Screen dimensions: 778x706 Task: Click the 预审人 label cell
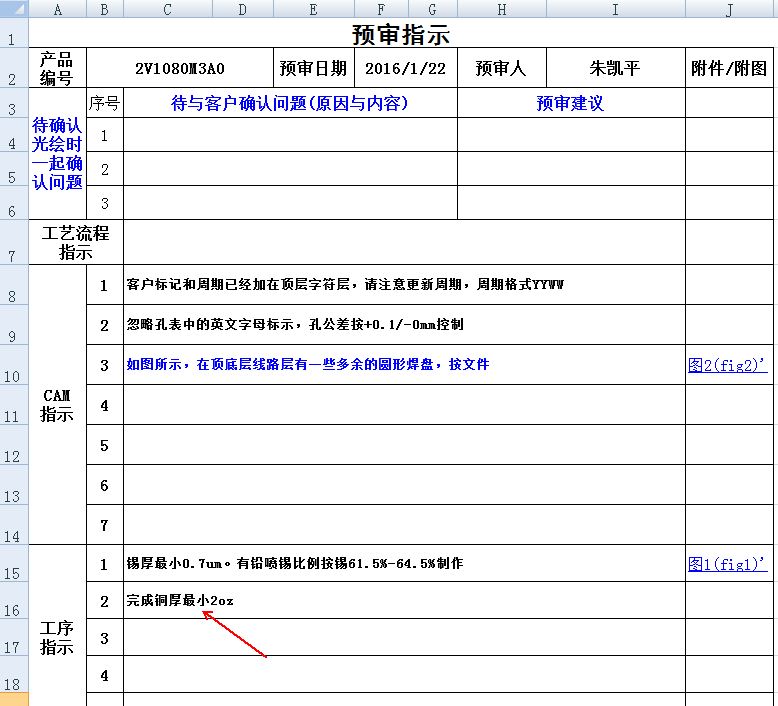[502, 68]
